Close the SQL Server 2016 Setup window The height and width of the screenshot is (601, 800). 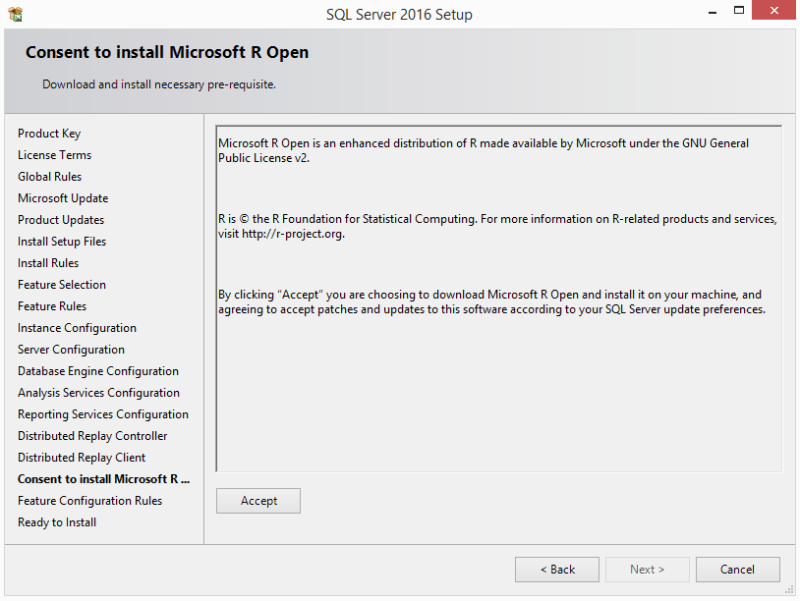(x=774, y=11)
